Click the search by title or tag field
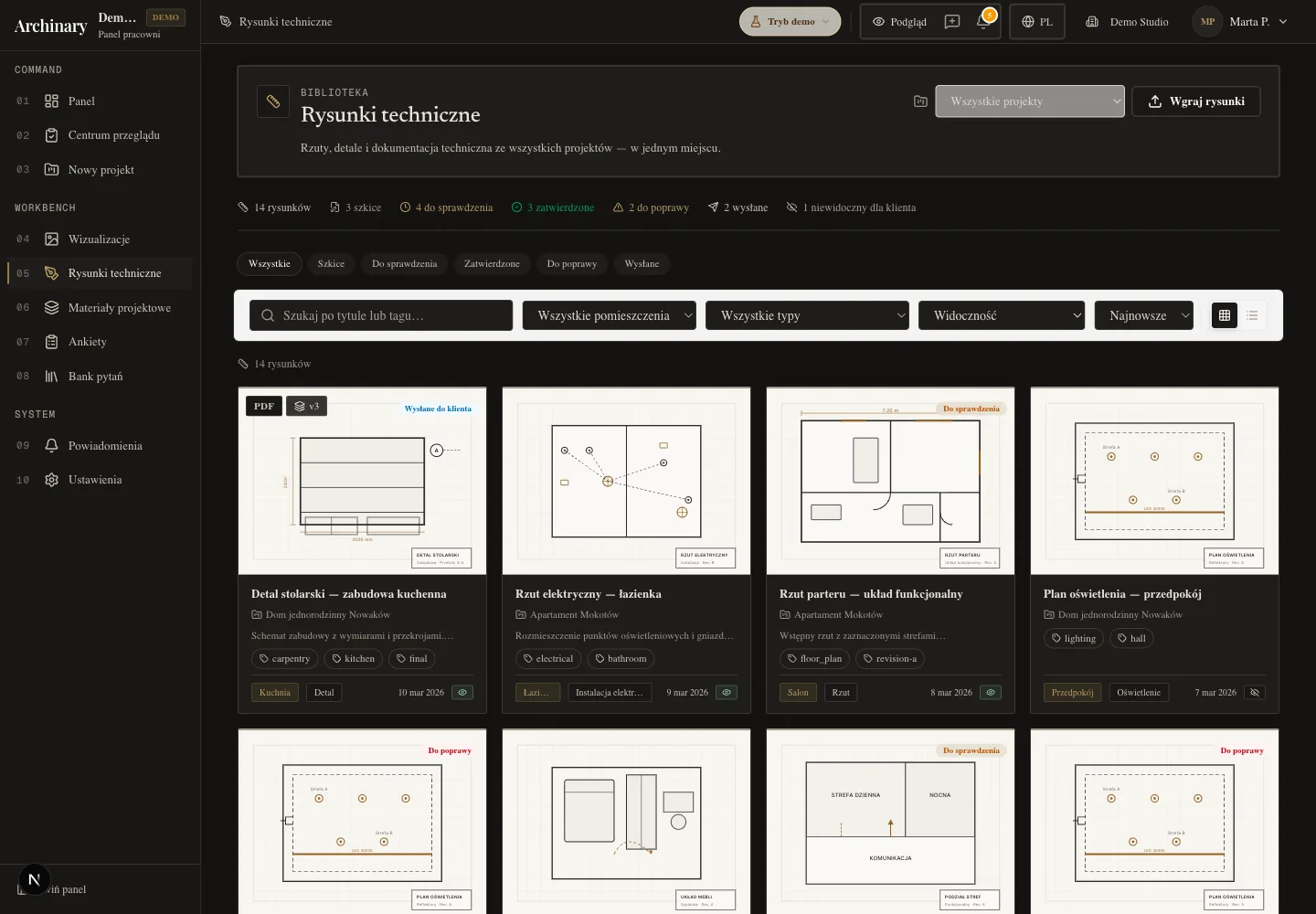 click(381, 315)
